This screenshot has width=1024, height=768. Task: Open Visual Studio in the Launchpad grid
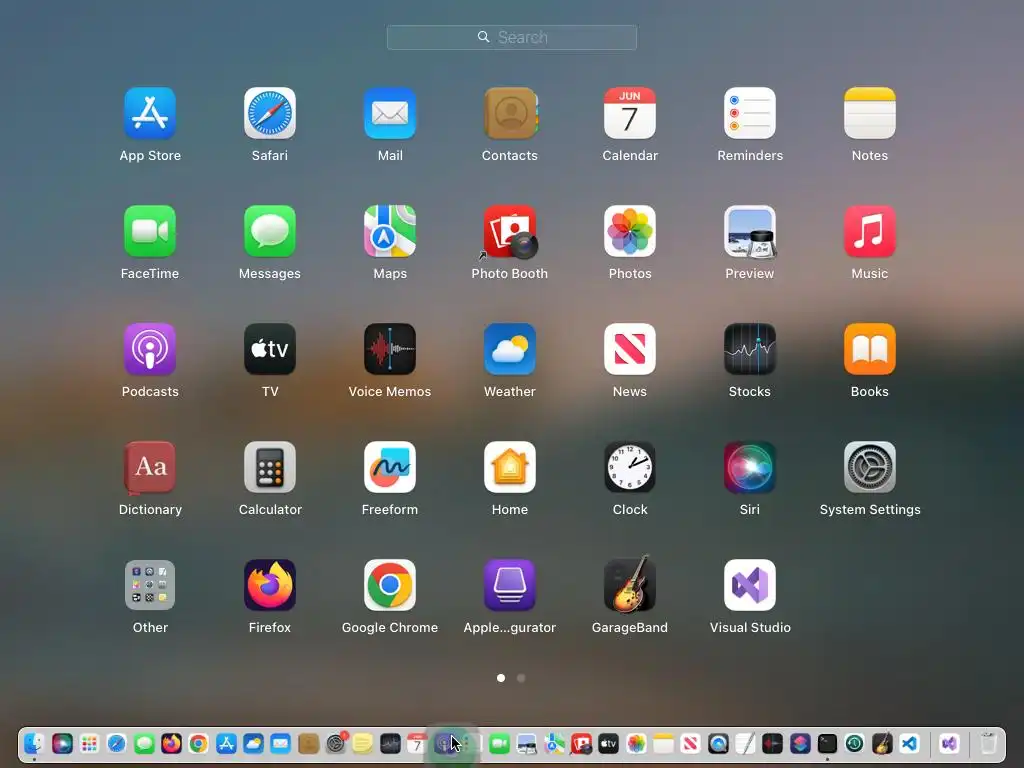pyautogui.click(x=750, y=585)
